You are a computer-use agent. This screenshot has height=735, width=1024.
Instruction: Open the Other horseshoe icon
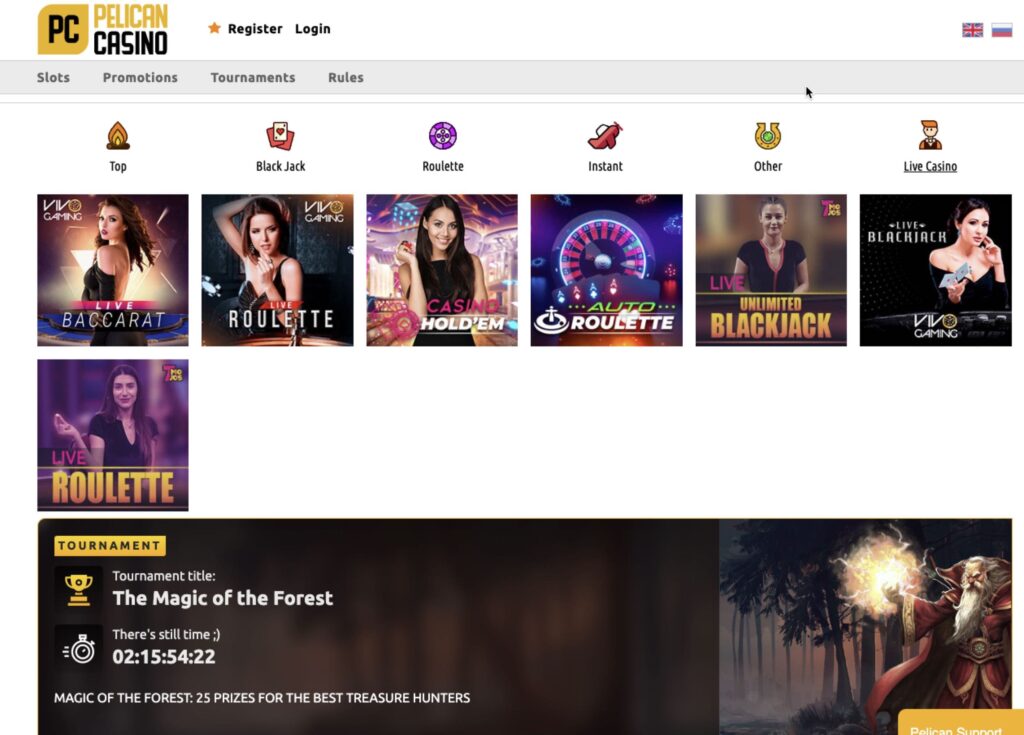[x=768, y=135]
